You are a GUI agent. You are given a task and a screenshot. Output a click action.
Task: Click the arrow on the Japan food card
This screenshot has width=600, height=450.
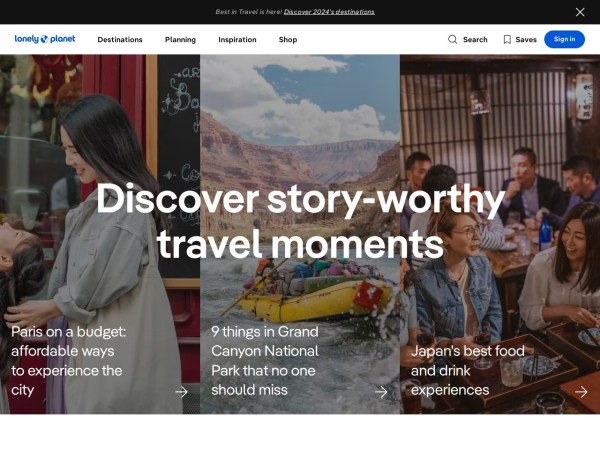pos(581,392)
